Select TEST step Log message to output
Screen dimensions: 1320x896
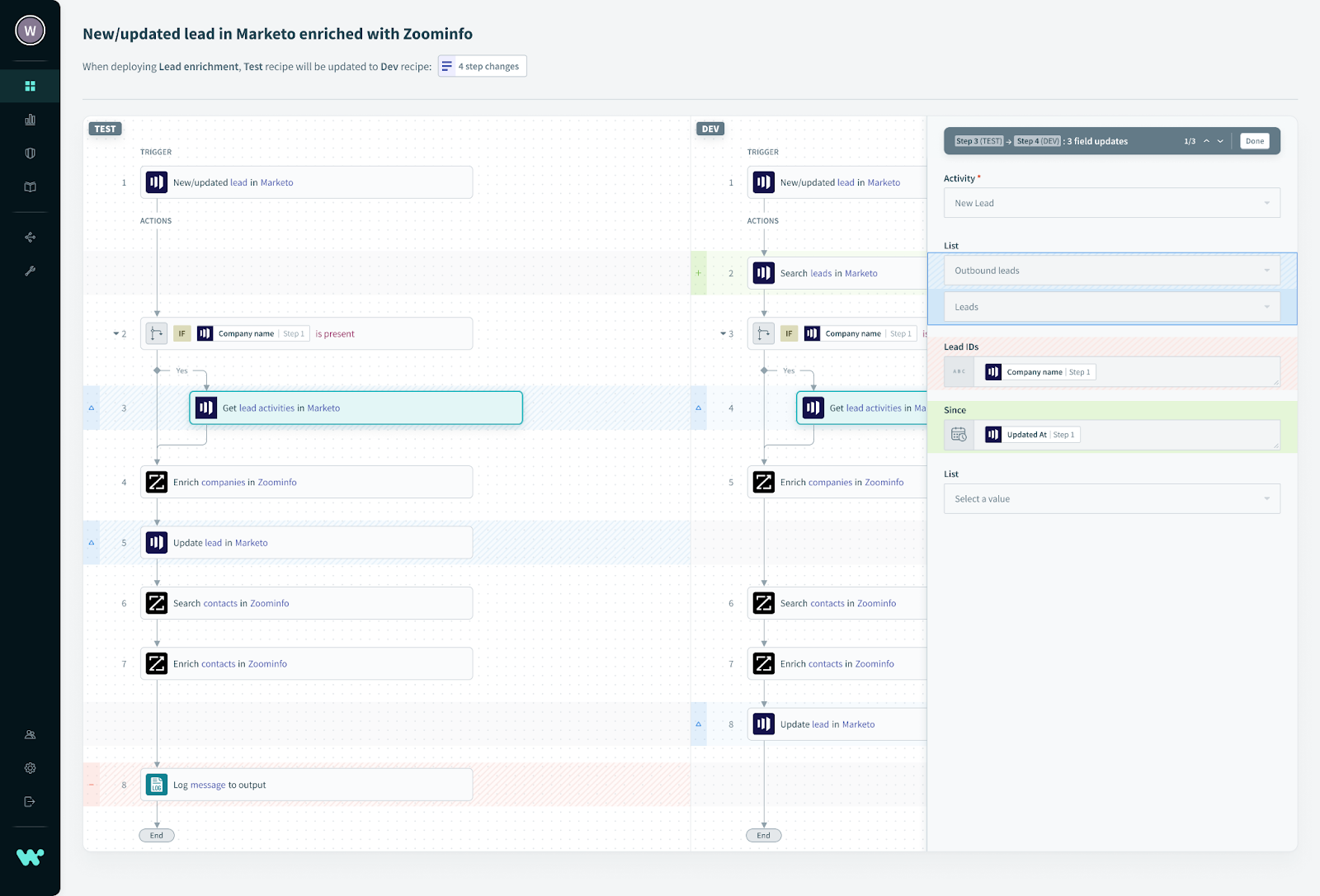click(306, 785)
